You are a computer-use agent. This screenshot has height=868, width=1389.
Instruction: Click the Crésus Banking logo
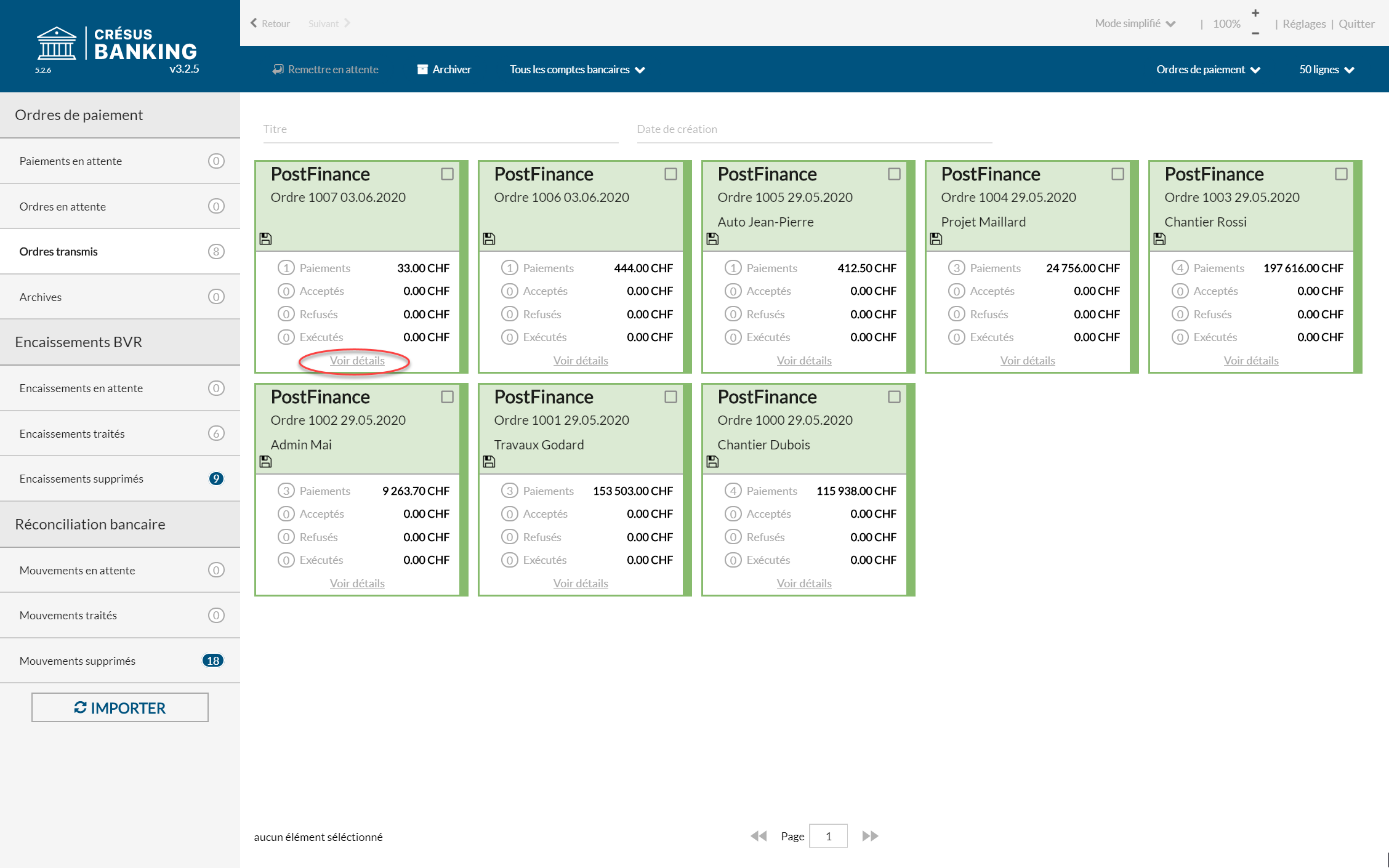click(x=117, y=44)
